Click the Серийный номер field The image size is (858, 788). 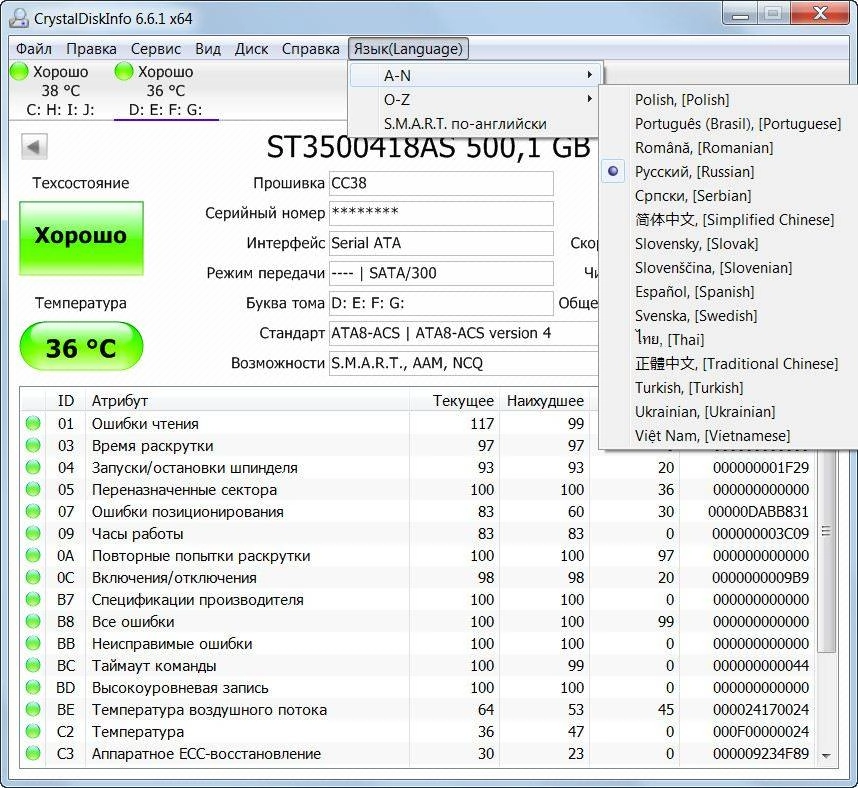click(441, 213)
